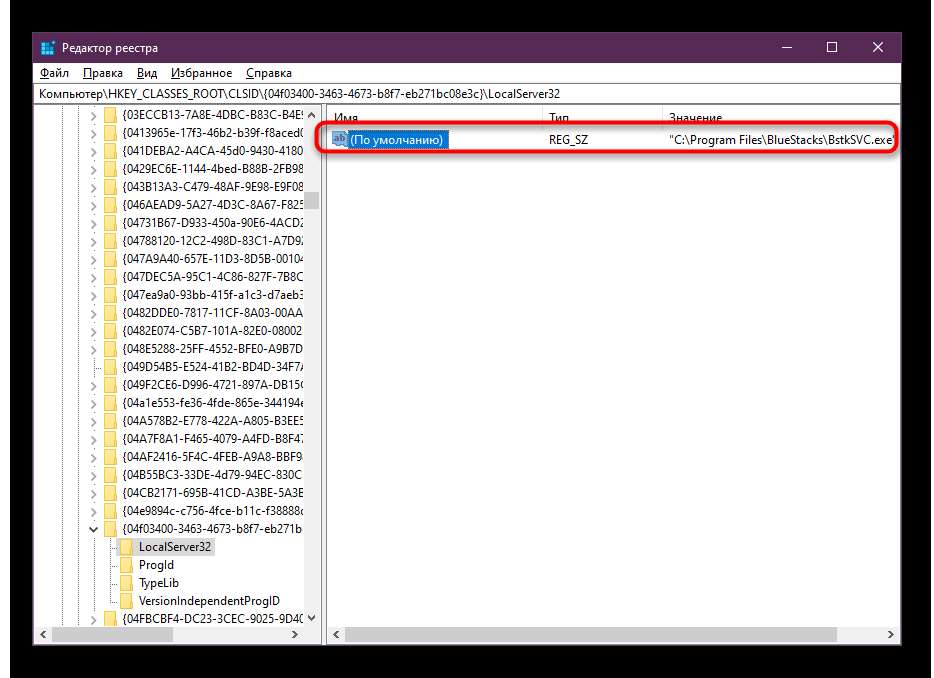Click folder icon of {04AF2416-5F4C-4FEB key
The height and width of the screenshot is (678, 934).
click(x=110, y=457)
